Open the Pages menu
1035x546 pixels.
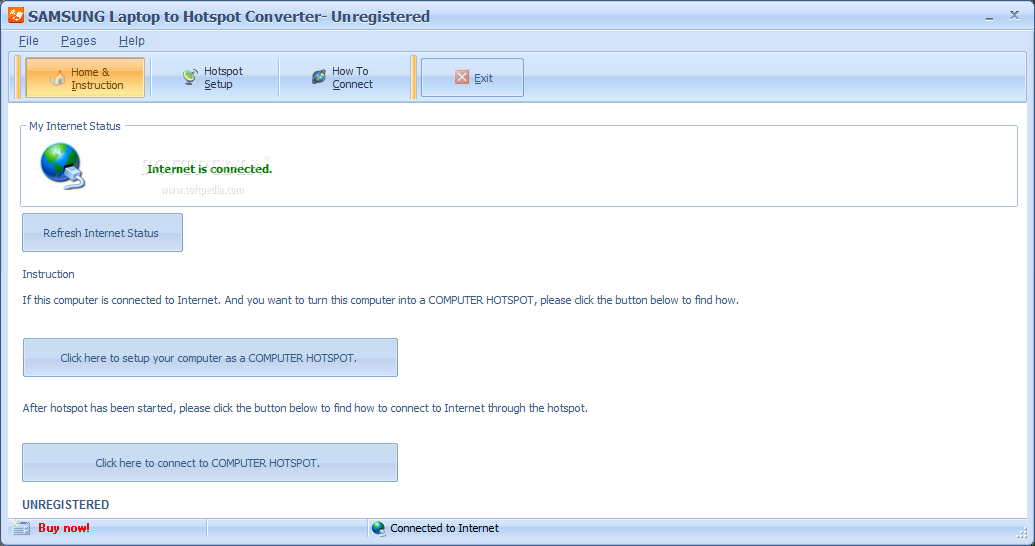click(79, 41)
